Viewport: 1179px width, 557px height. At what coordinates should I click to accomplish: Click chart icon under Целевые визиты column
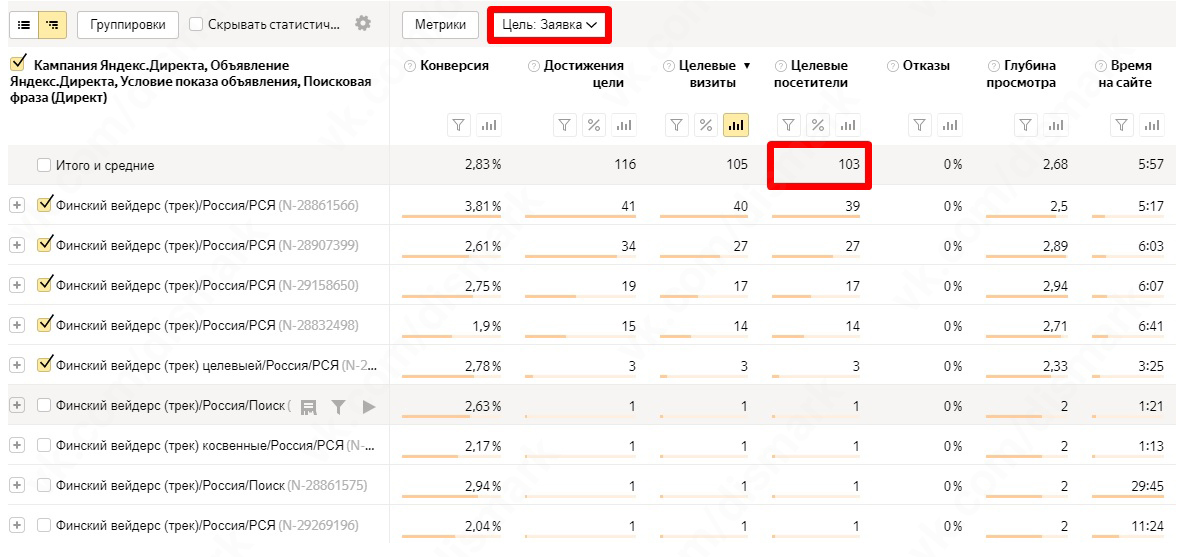click(x=736, y=125)
